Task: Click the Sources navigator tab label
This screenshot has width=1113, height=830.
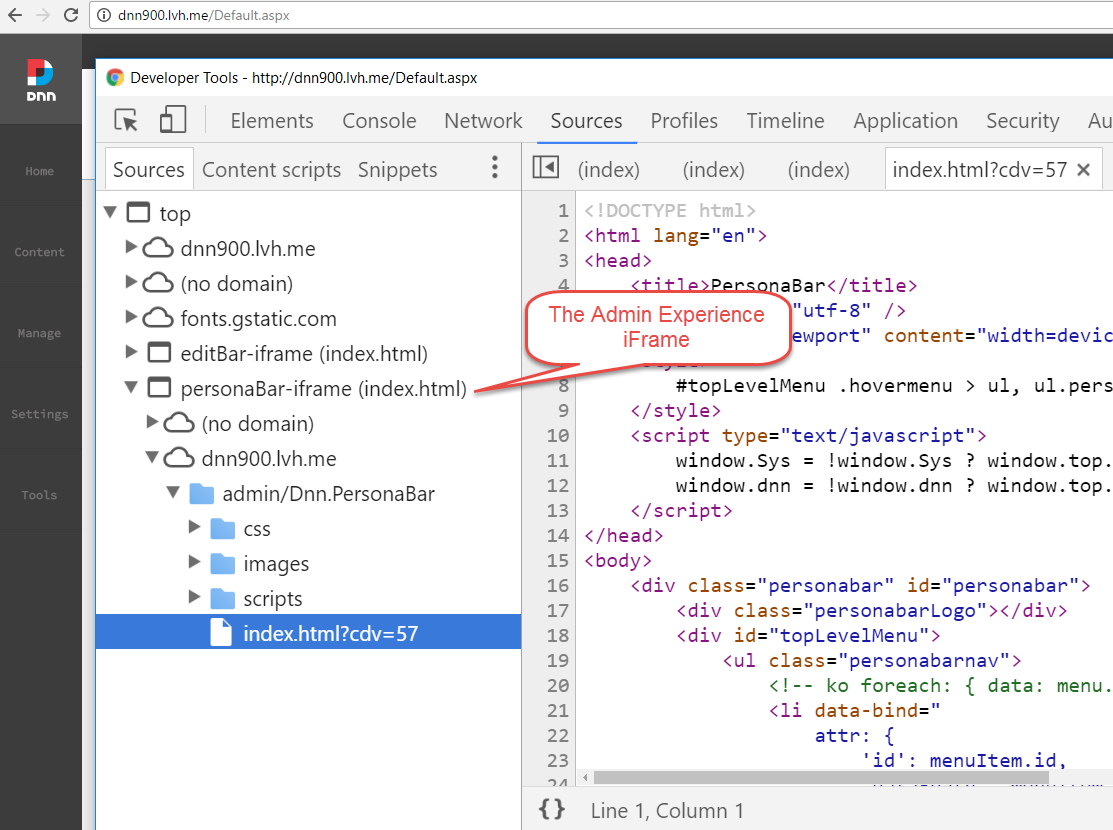Action: pos(148,170)
